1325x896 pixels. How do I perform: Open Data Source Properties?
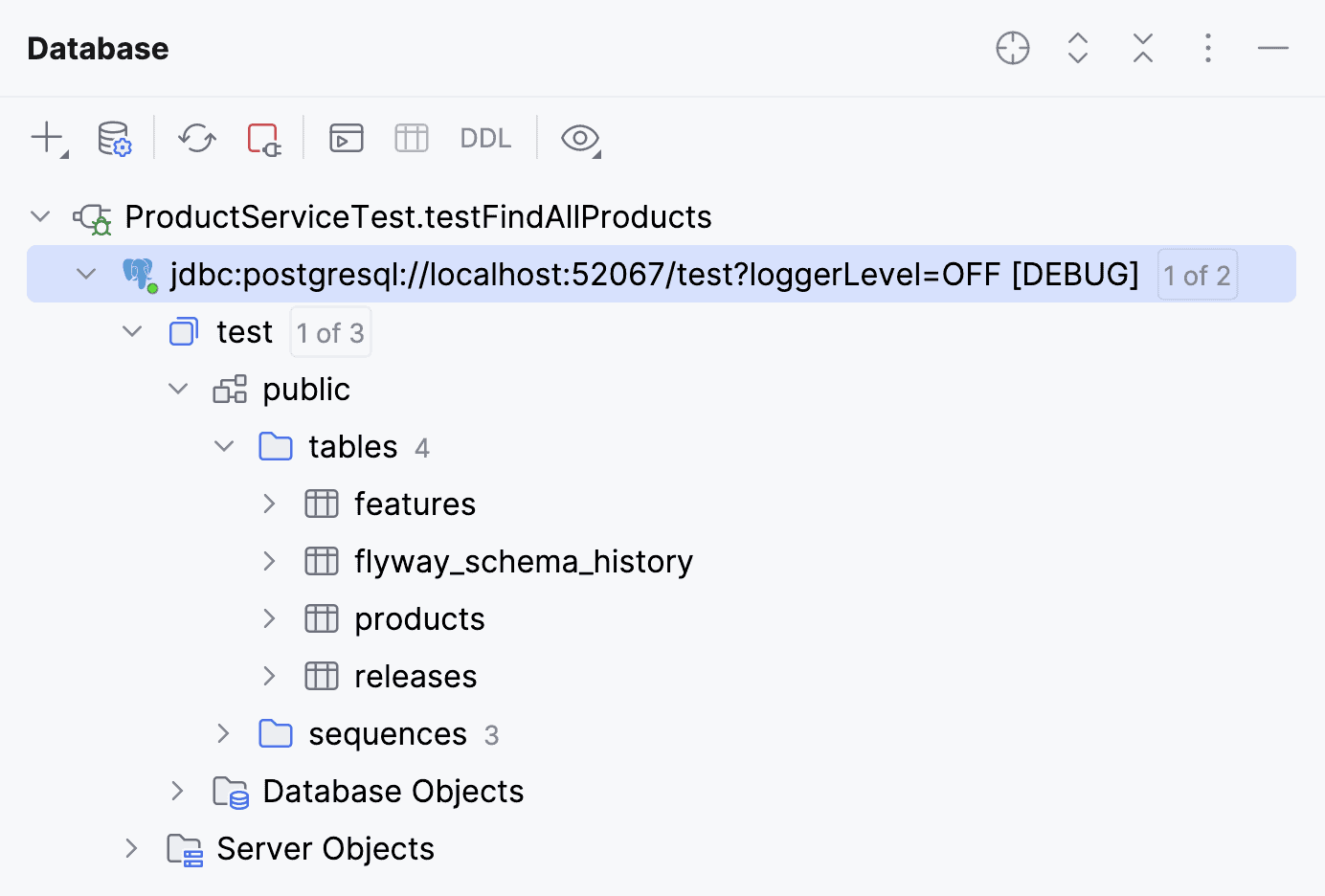tap(114, 138)
